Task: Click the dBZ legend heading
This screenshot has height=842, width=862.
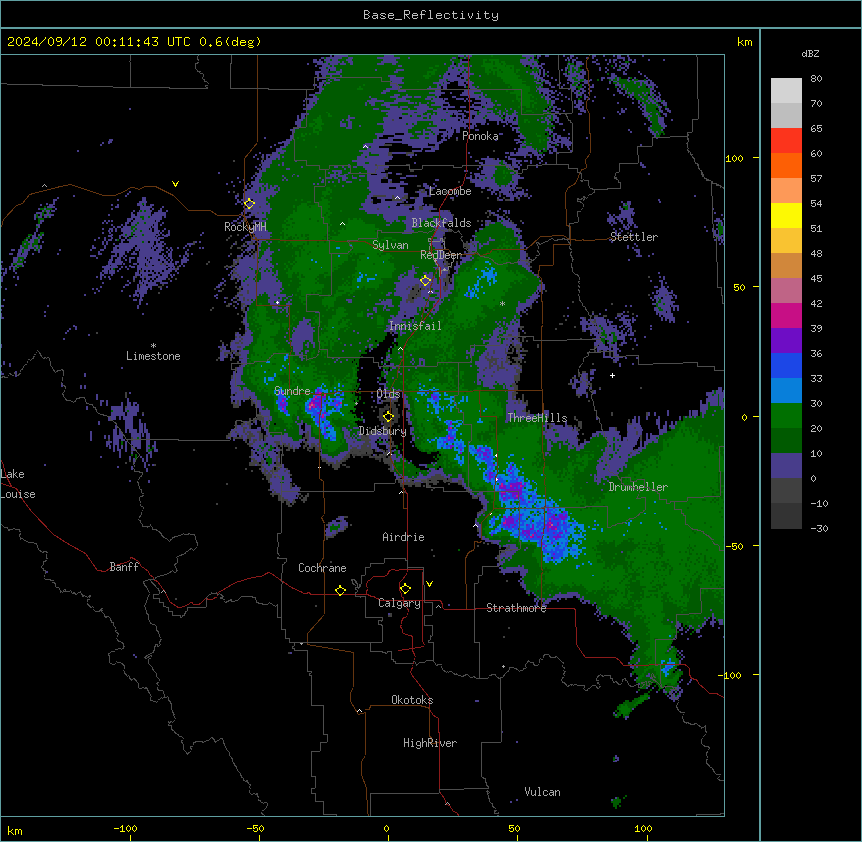Action: [x=810, y=53]
